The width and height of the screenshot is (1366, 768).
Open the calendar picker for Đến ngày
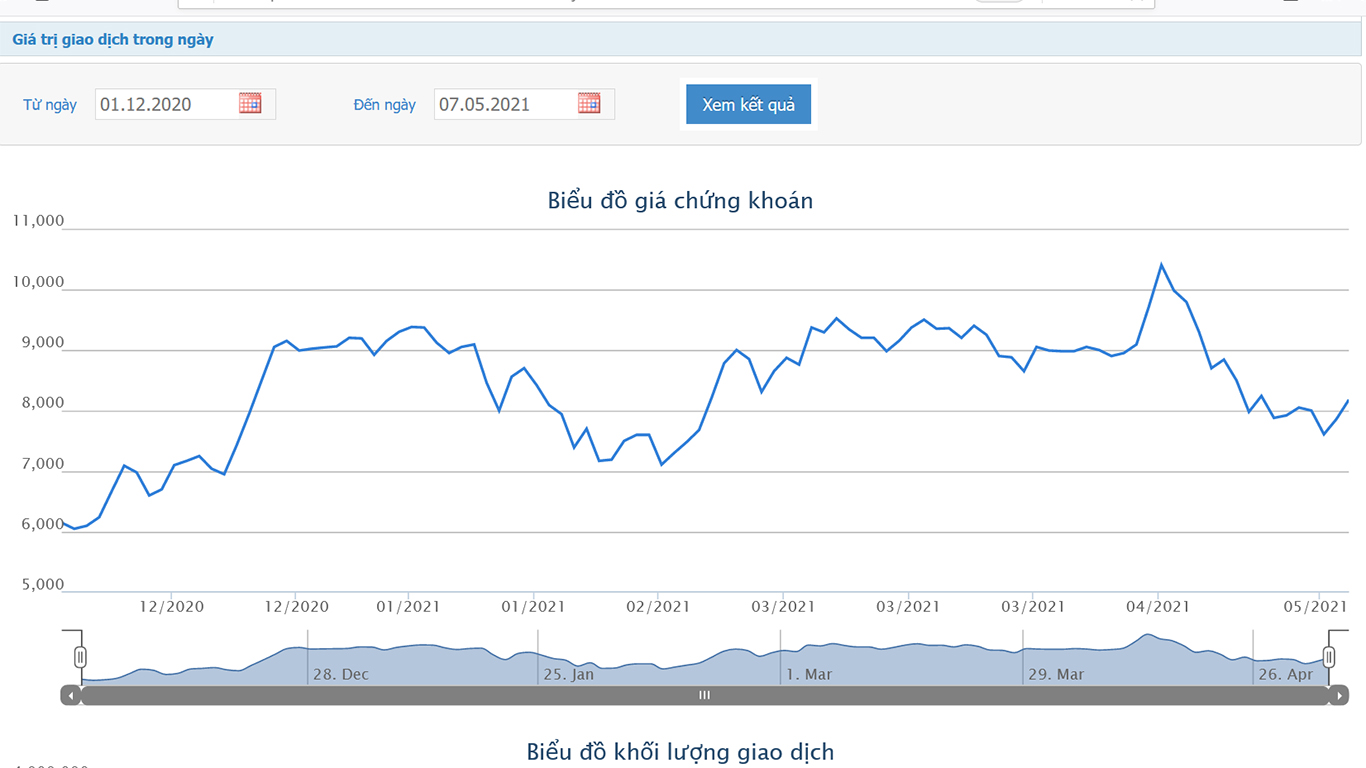[589, 104]
